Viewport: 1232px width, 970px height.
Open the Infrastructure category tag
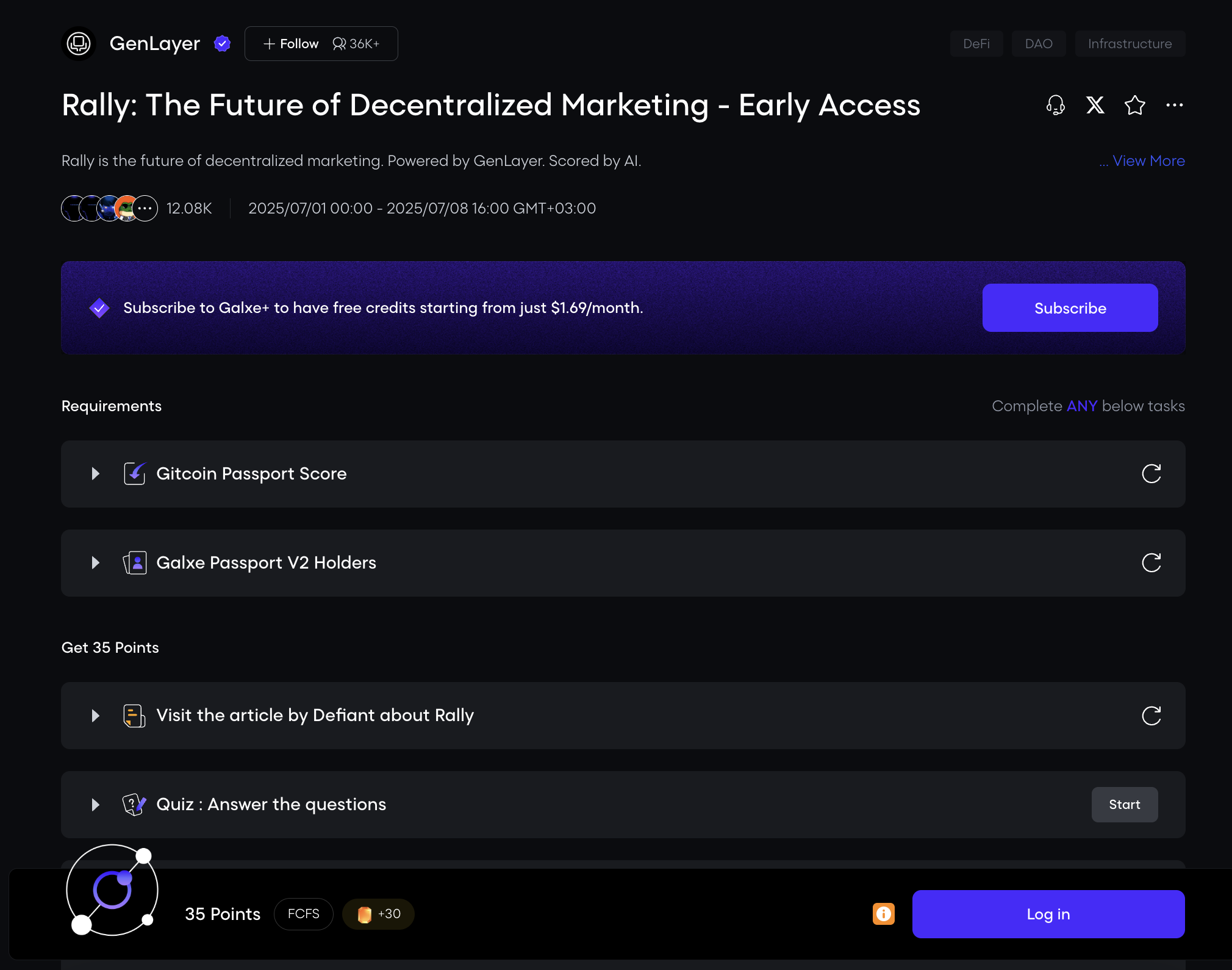(1130, 44)
